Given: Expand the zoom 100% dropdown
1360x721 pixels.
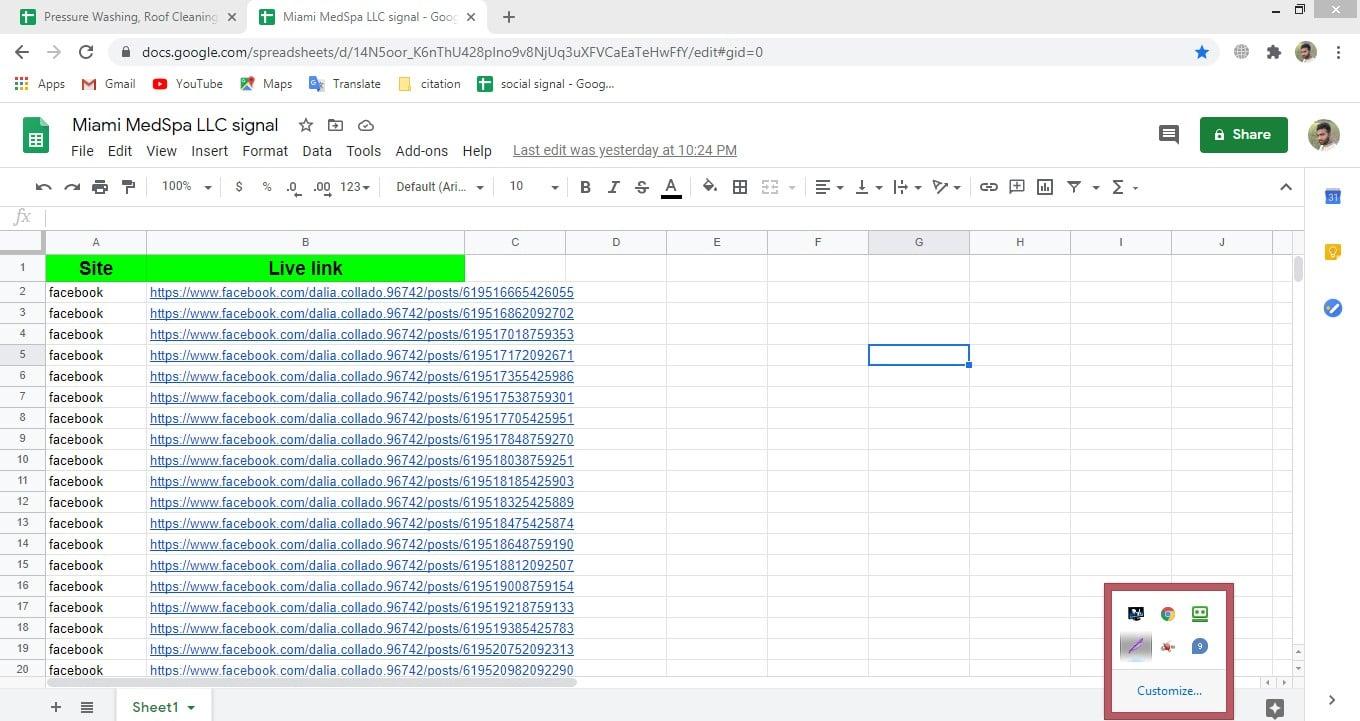Looking at the screenshot, I should (x=187, y=187).
